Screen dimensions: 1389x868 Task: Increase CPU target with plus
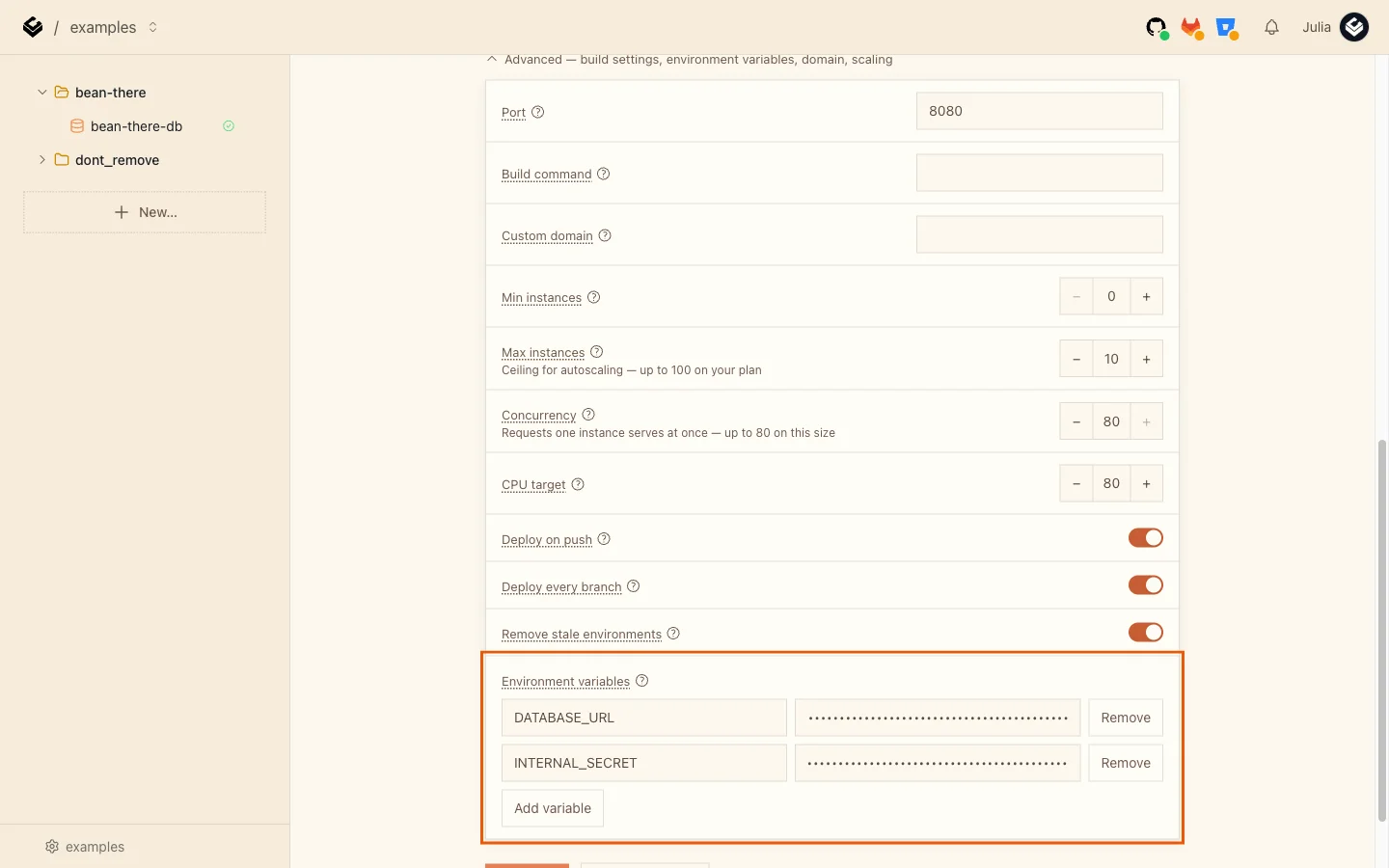pos(1146,483)
